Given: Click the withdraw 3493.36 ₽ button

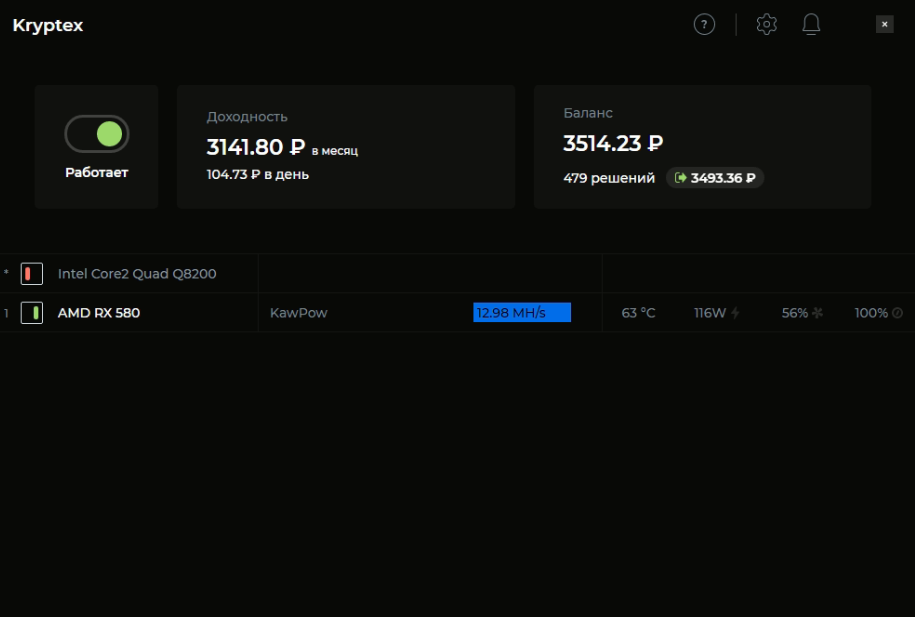Looking at the screenshot, I should coord(715,178).
